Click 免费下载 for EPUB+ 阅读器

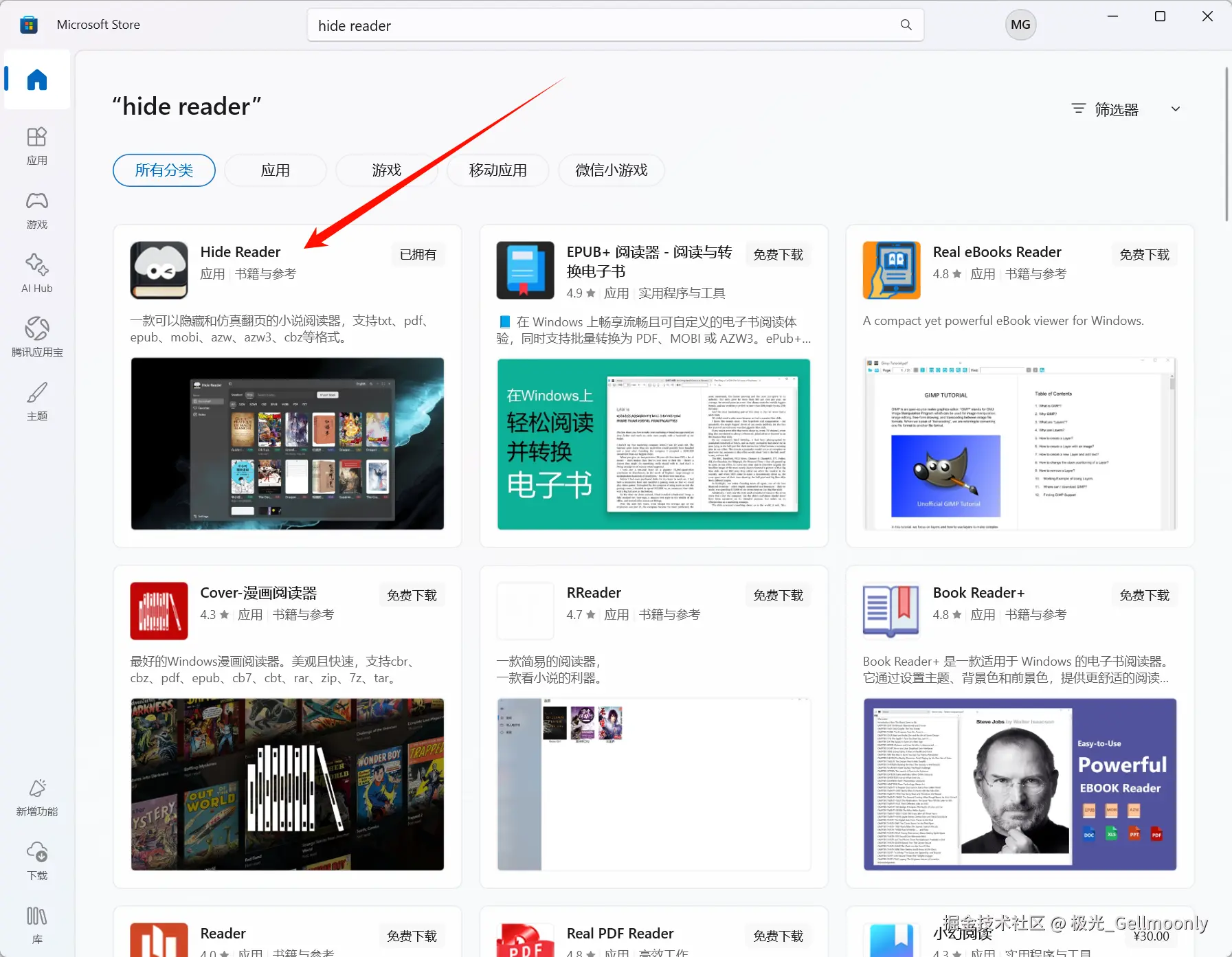779,254
